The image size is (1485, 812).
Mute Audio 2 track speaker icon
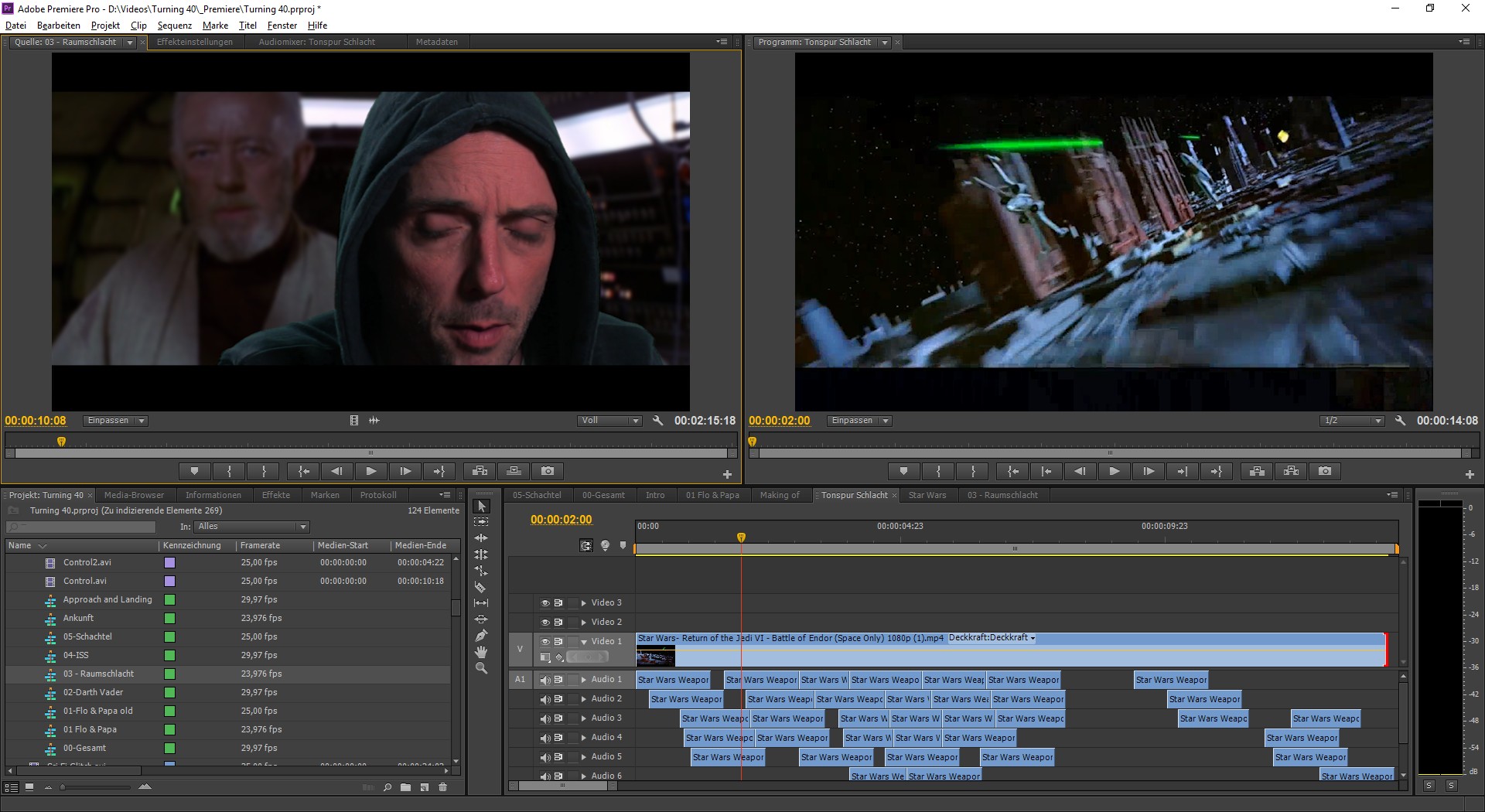tap(544, 699)
